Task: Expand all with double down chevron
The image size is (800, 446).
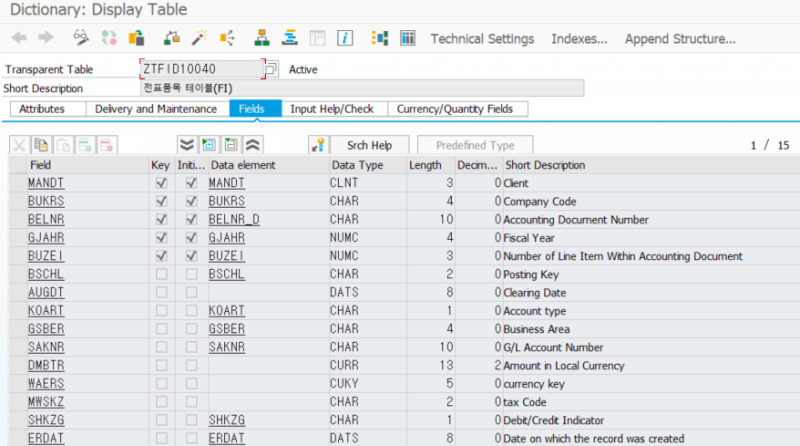Action: [187, 145]
